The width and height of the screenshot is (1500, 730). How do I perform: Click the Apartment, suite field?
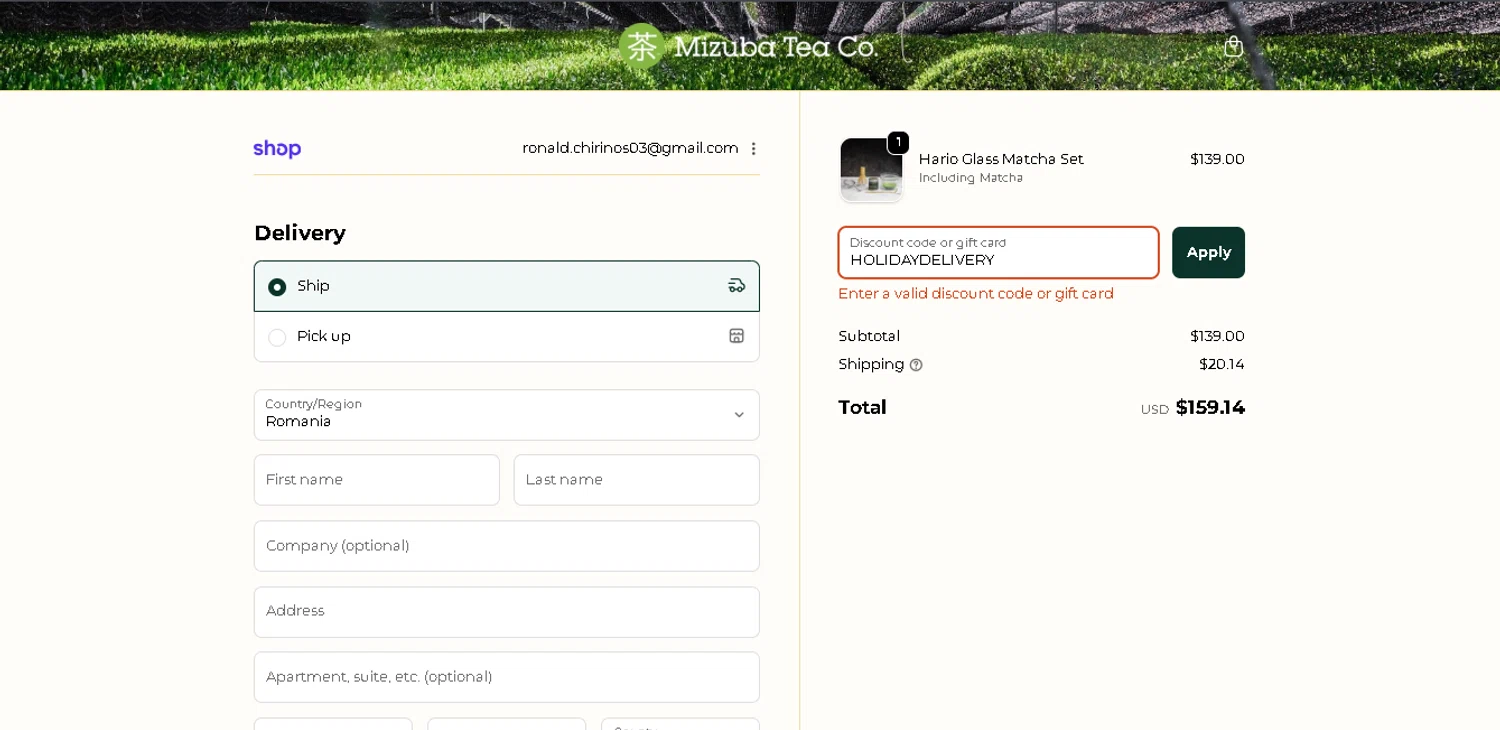click(x=507, y=677)
